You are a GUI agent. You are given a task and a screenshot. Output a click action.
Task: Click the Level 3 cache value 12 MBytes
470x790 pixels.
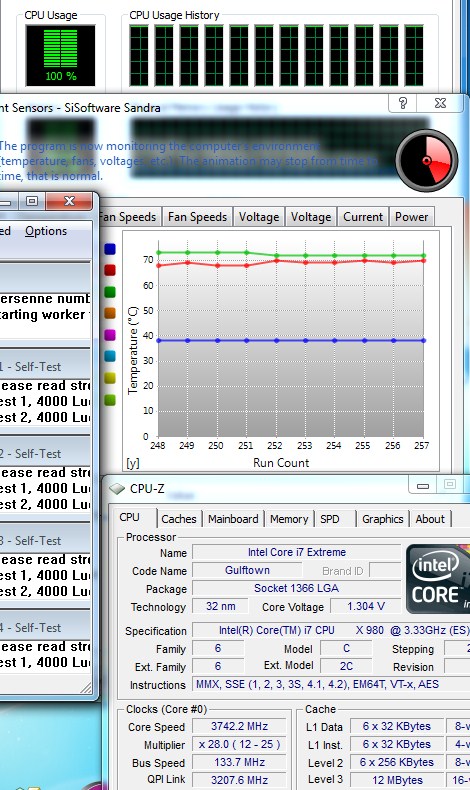pos(397,780)
